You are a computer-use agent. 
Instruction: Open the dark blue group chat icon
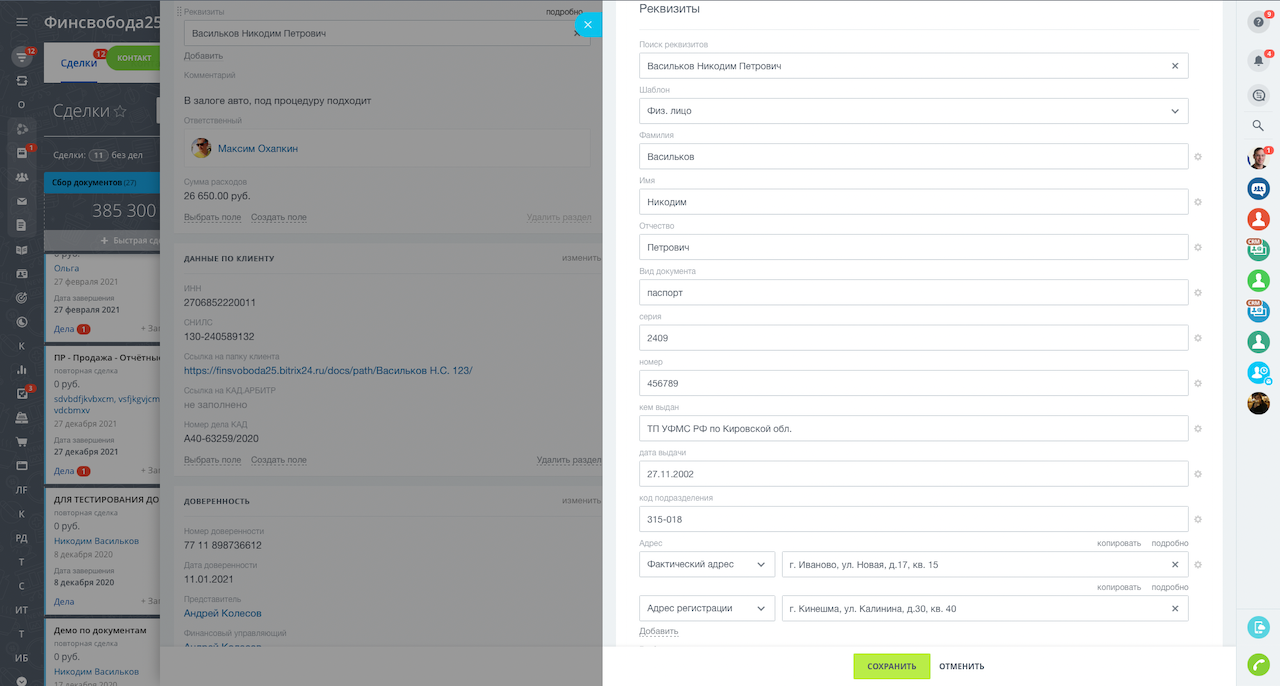click(1258, 188)
